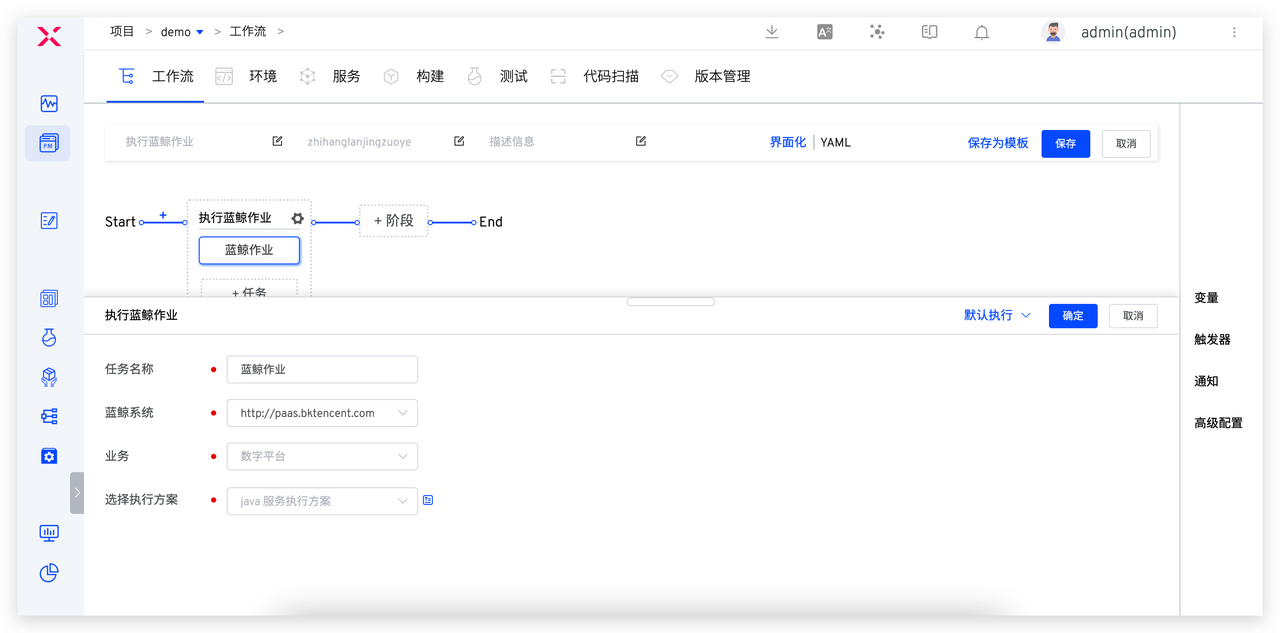
Task: Edit the 描述信息 description pencil icon
Action: [641, 141]
